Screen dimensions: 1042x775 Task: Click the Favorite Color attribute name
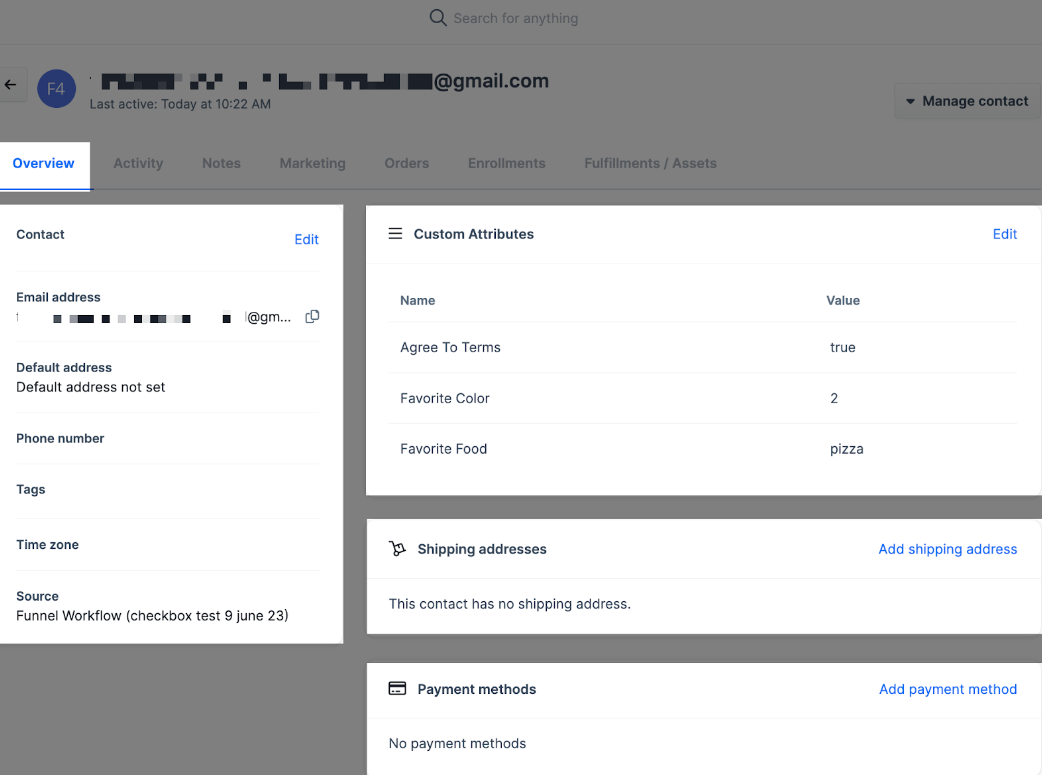click(445, 398)
